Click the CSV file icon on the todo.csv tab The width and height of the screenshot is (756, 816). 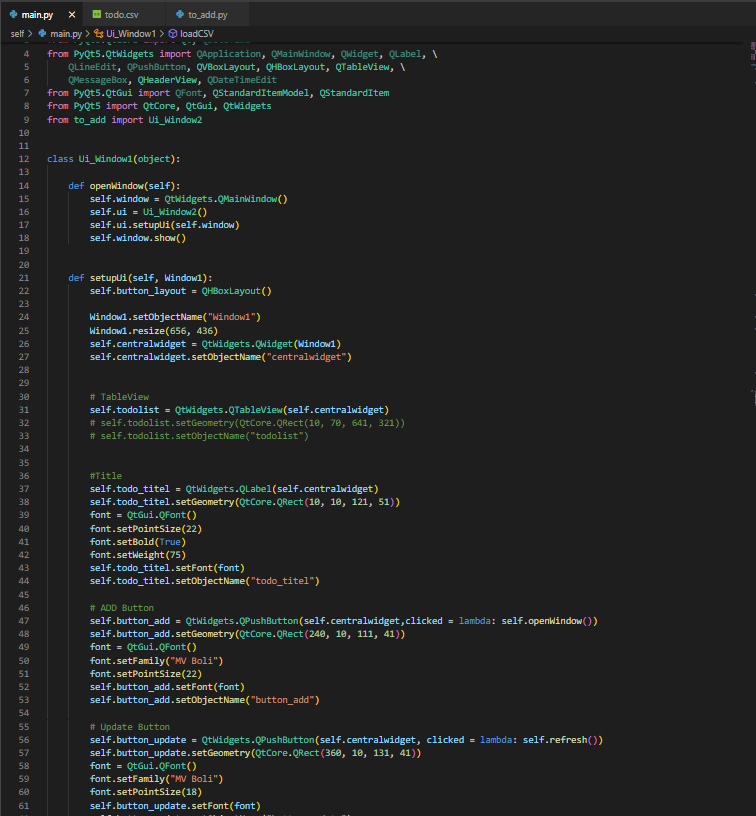97,15
